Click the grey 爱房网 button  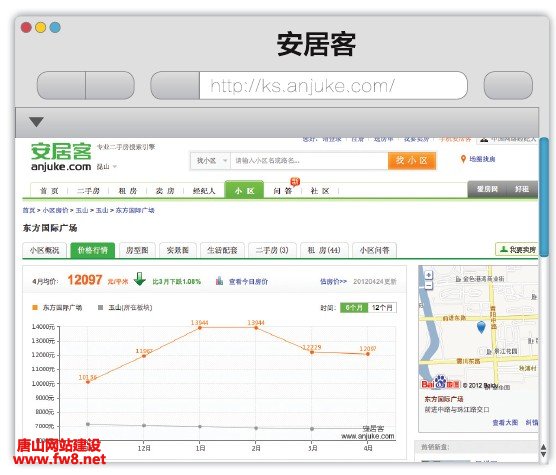[x=487, y=189]
